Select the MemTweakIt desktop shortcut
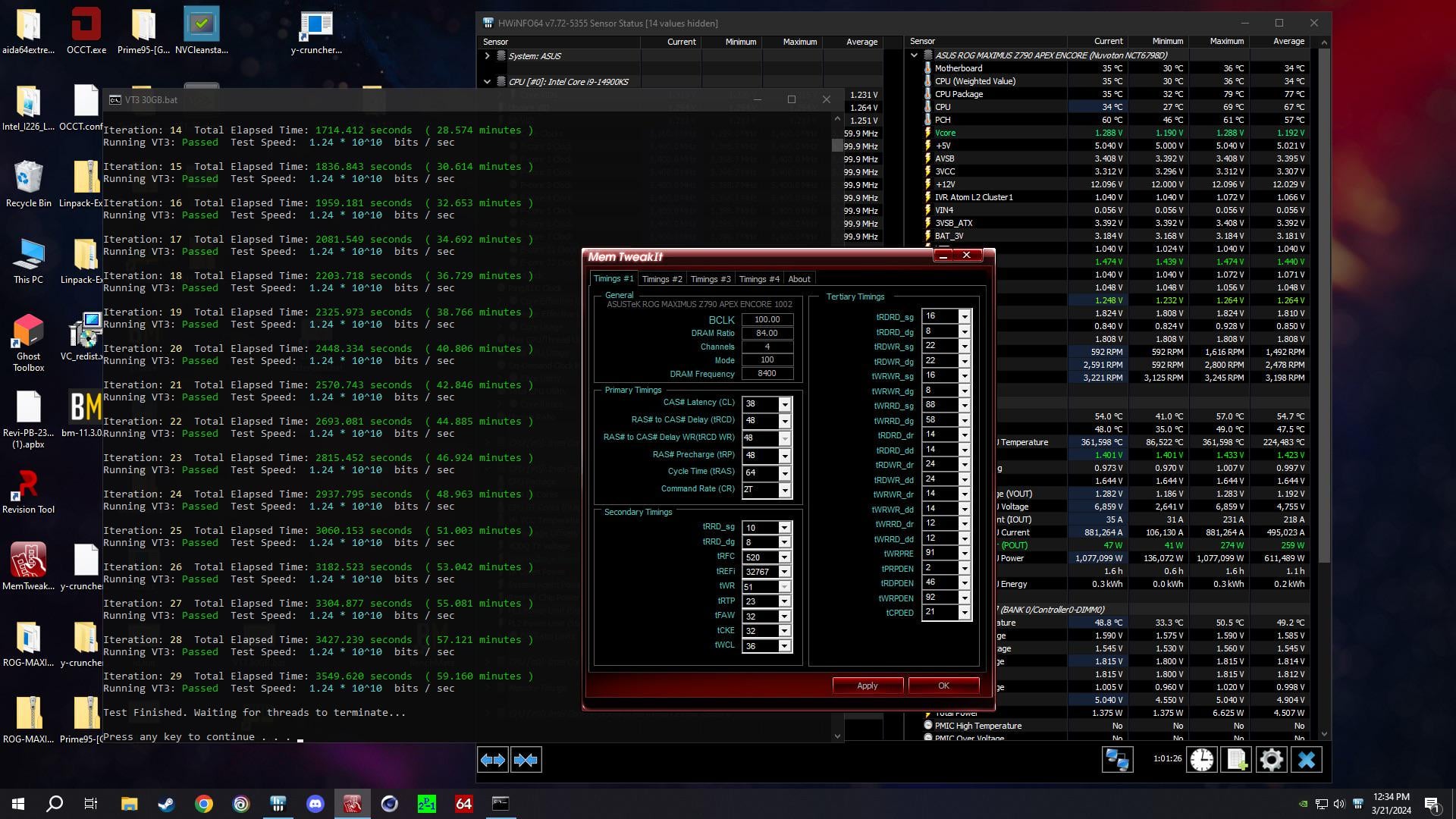 tap(29, 566)
